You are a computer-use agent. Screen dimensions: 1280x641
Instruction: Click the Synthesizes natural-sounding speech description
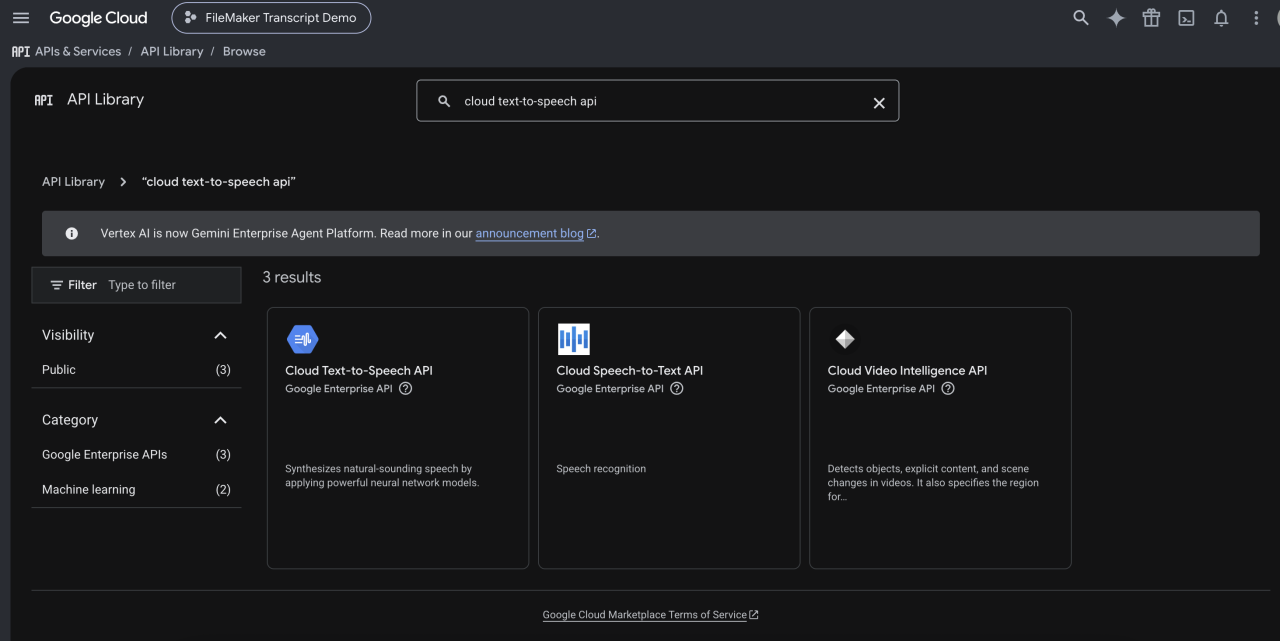tap(382, 476)
